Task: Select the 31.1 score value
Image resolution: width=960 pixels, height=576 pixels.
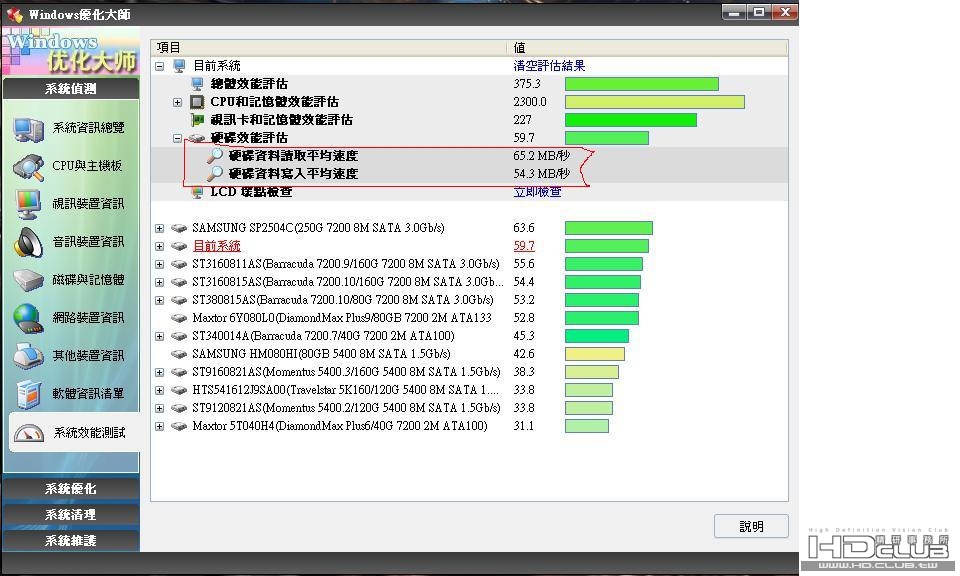Action: coord(523,426)
